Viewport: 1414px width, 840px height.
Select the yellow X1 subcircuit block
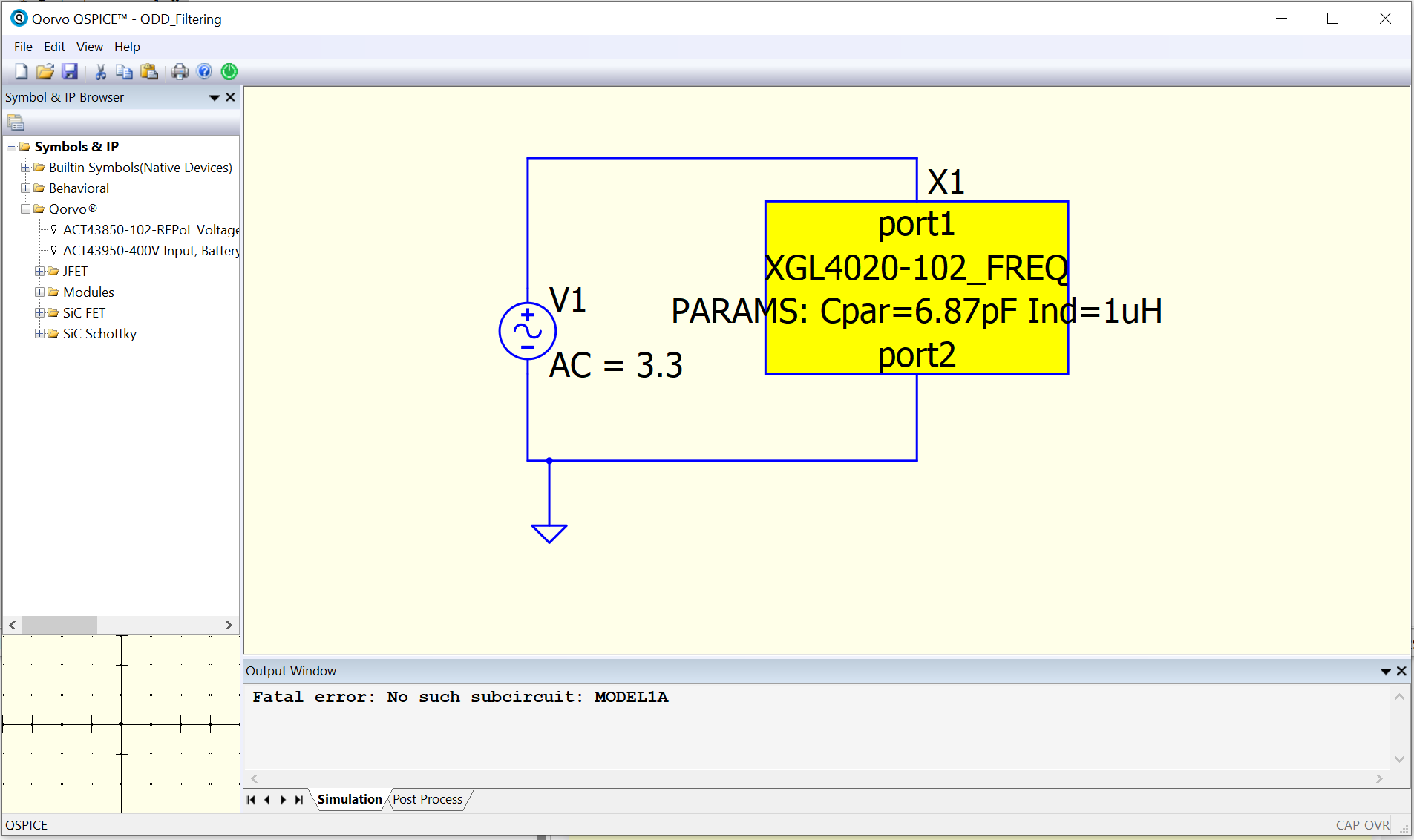click(x=917, y=288)
